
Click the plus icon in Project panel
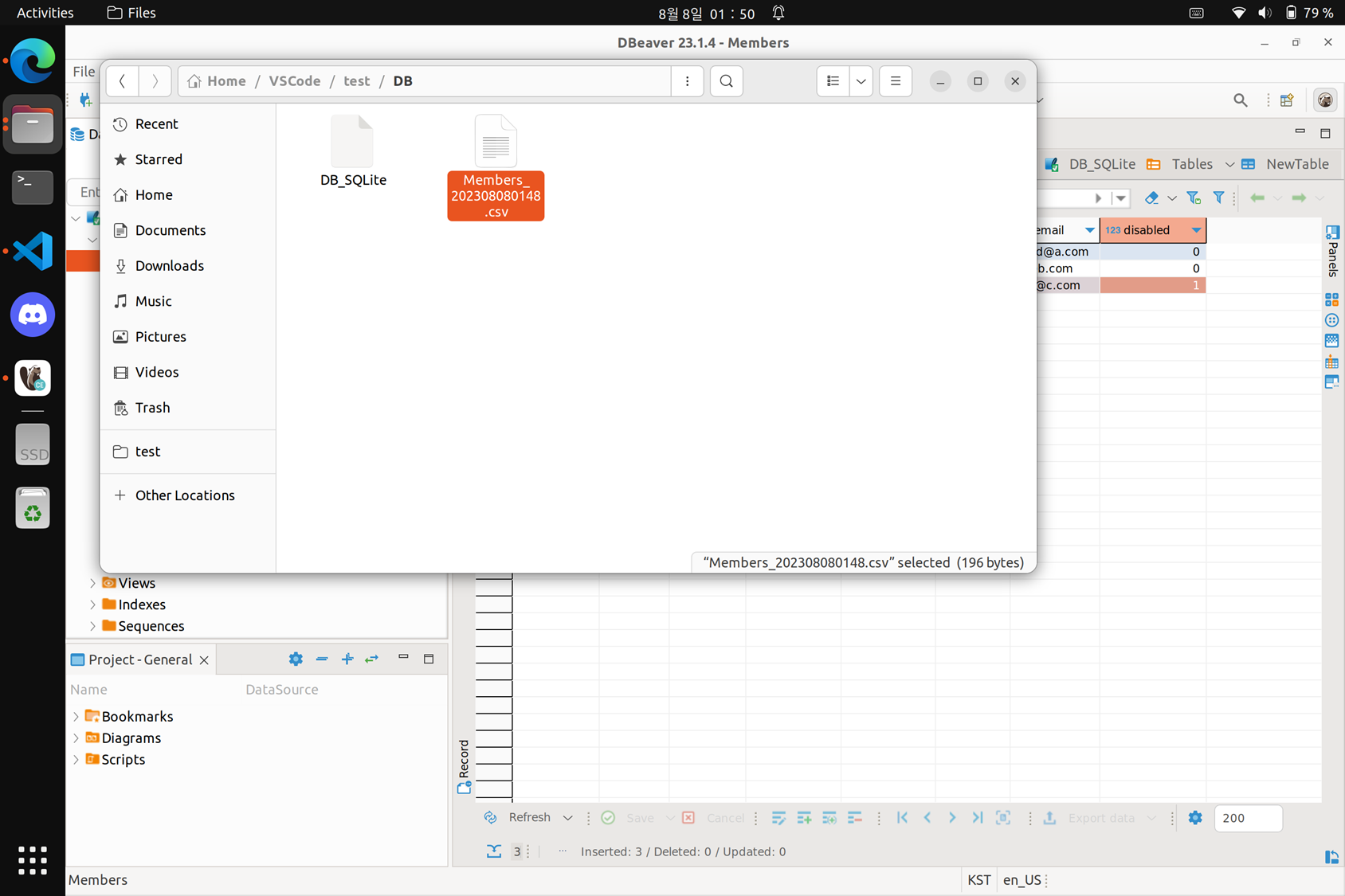[347, 659]
